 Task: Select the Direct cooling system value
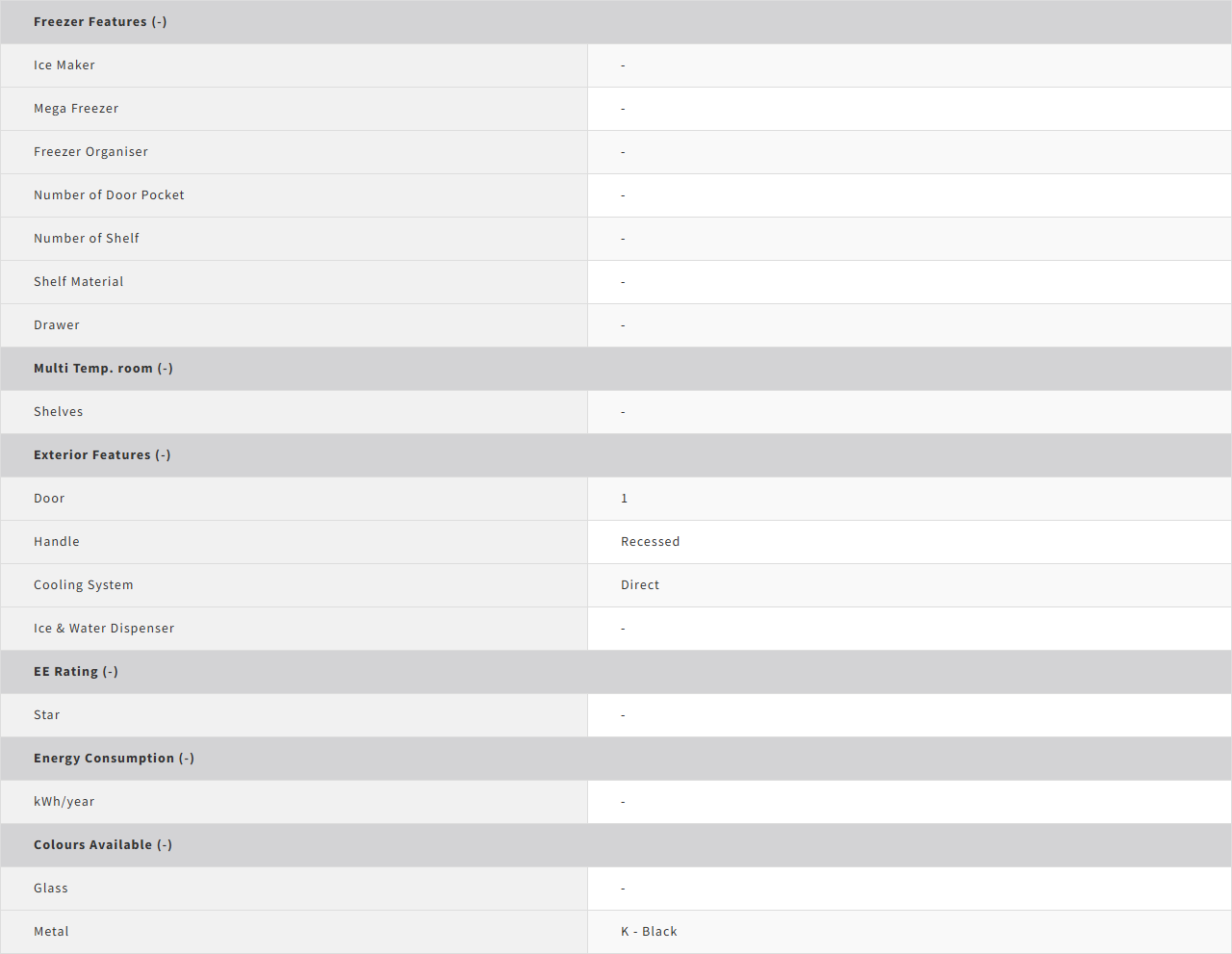[x=640, y=585]
